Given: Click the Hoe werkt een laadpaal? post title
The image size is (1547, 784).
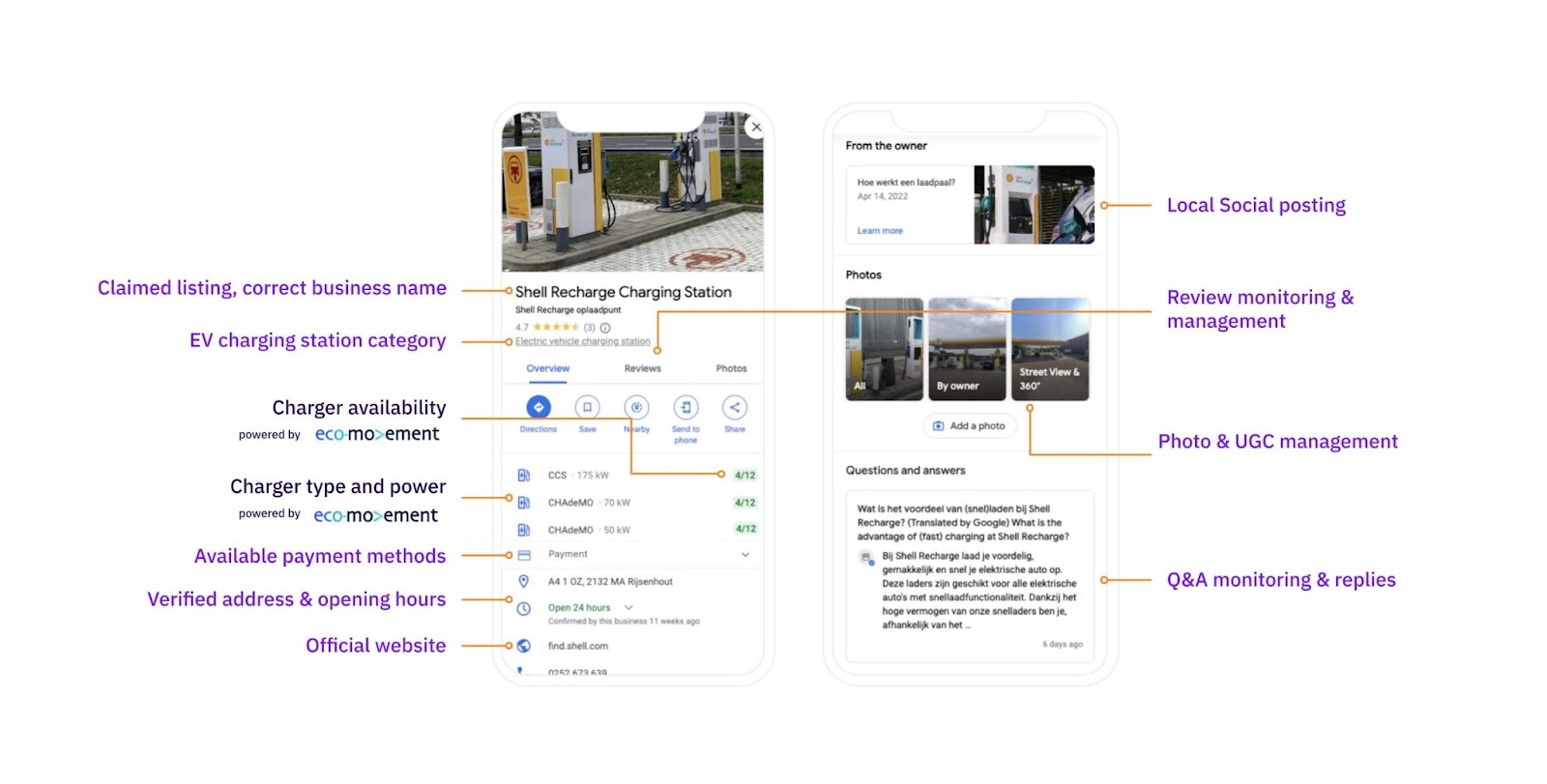Looking at the screenshot, I should (906, 183).
